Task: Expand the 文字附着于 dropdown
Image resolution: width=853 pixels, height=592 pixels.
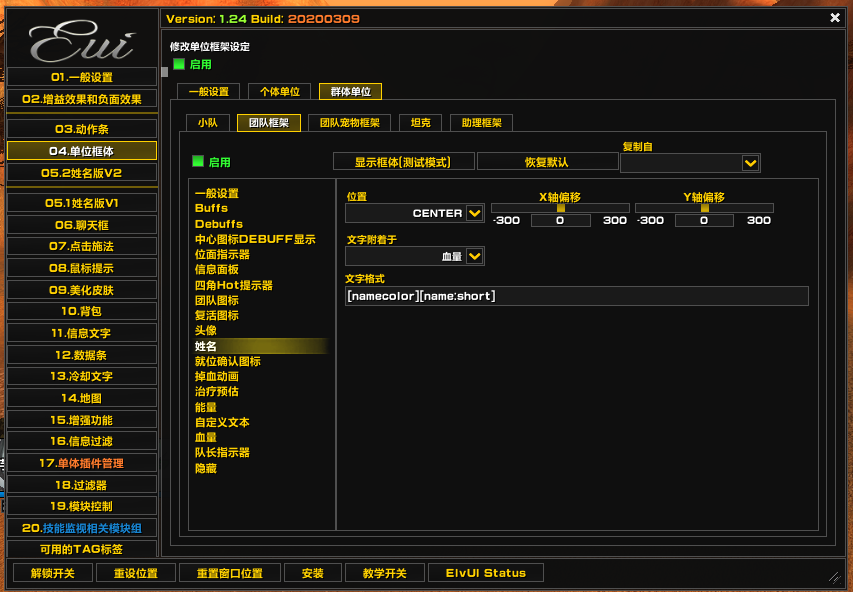Action: click(474, 257)
